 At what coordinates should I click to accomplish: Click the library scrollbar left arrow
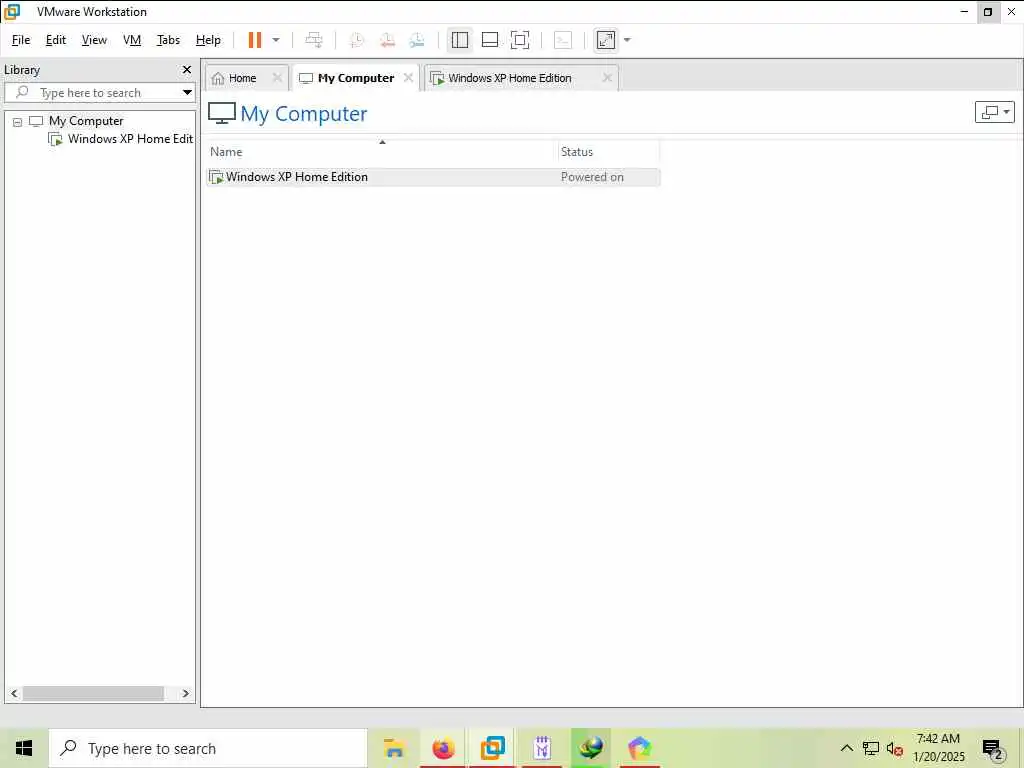[14, 694]
